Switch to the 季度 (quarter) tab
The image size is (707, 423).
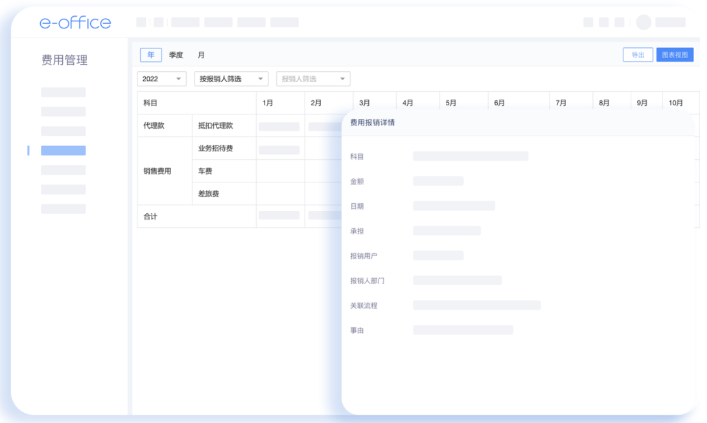point(176,55)
